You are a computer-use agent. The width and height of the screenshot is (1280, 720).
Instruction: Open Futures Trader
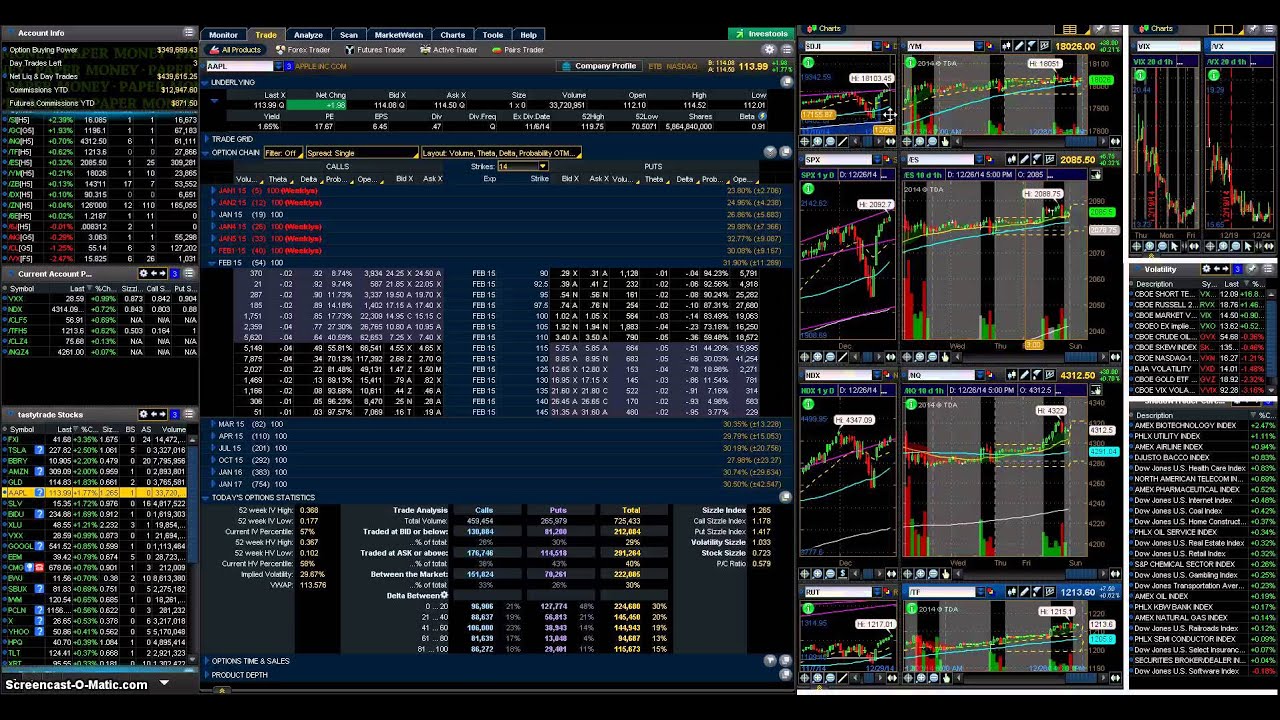pyautogui.click(x=376, y=50)
